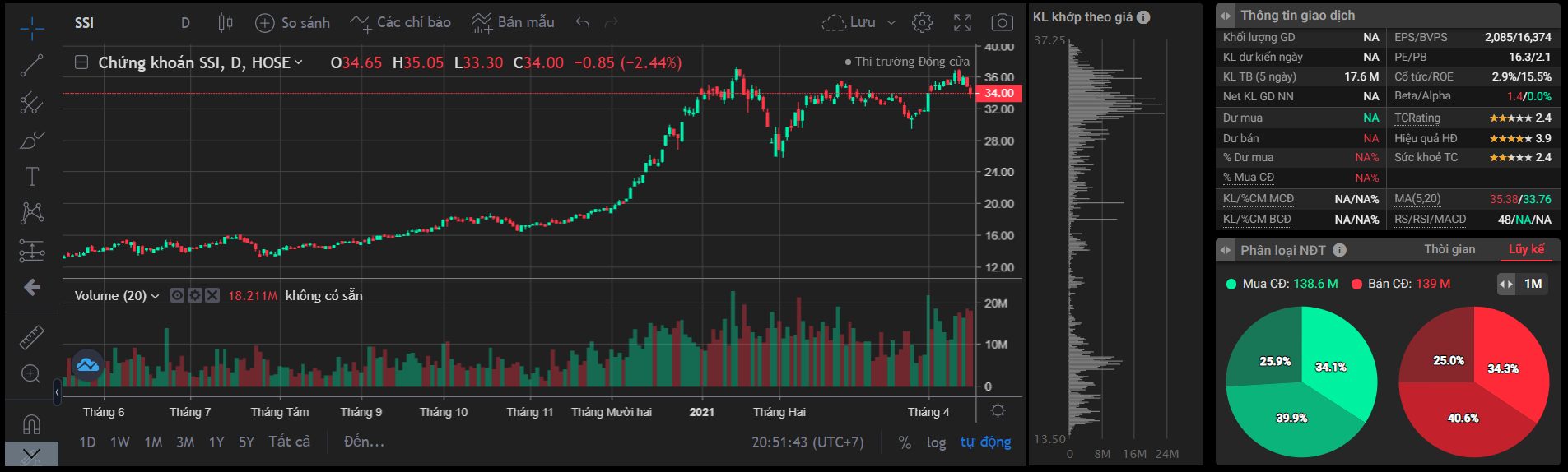Expand the Volume (20) indicator chevron
The height and width of the screenshot is (472, 1568).
click(156, 296)
